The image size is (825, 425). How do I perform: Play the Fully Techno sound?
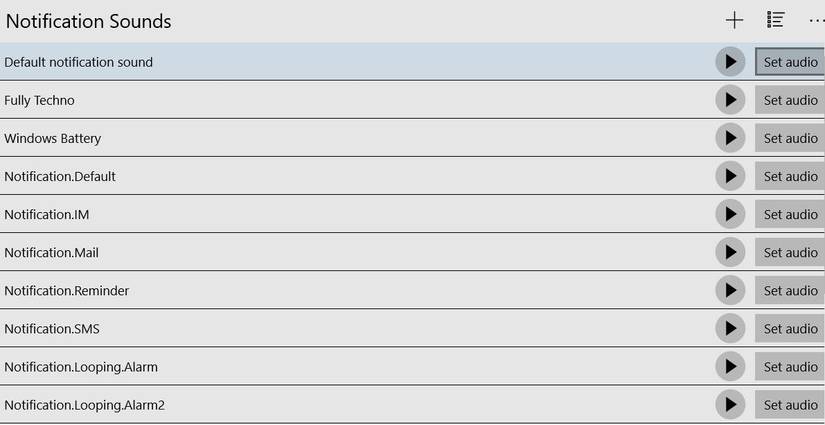(730, 100)
